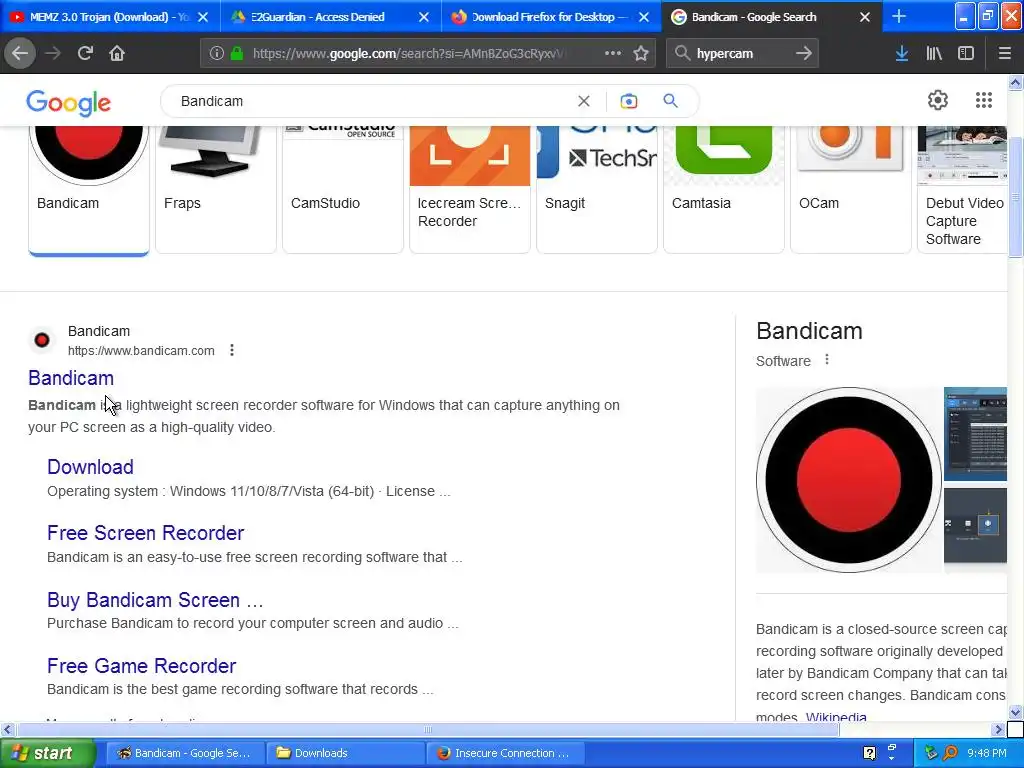Viewport: 1024px width, 768px height.
Task: Open lower Bandicam screenshot thumbnail in panel
Action: tap(975, 526)
